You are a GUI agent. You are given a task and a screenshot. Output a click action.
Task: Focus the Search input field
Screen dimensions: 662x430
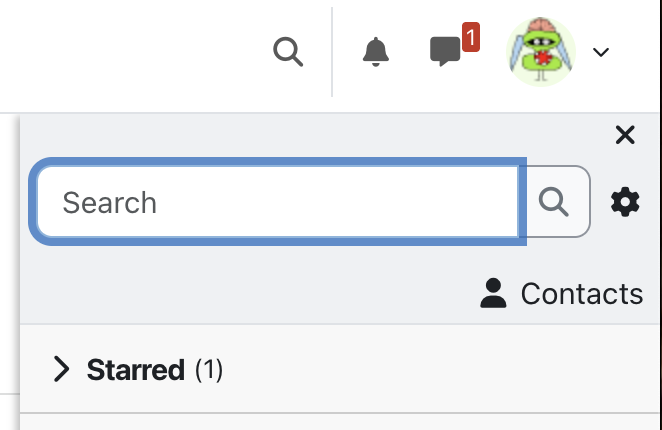[x=278, y=201]
